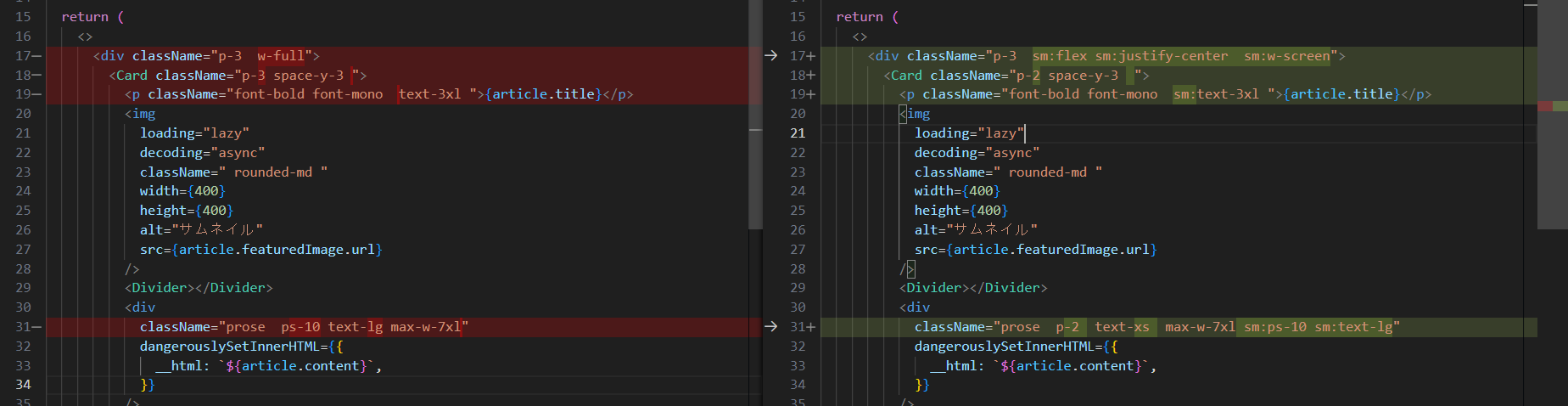Click 'w-full' in the left pane div className

click(x=281, y=56)
